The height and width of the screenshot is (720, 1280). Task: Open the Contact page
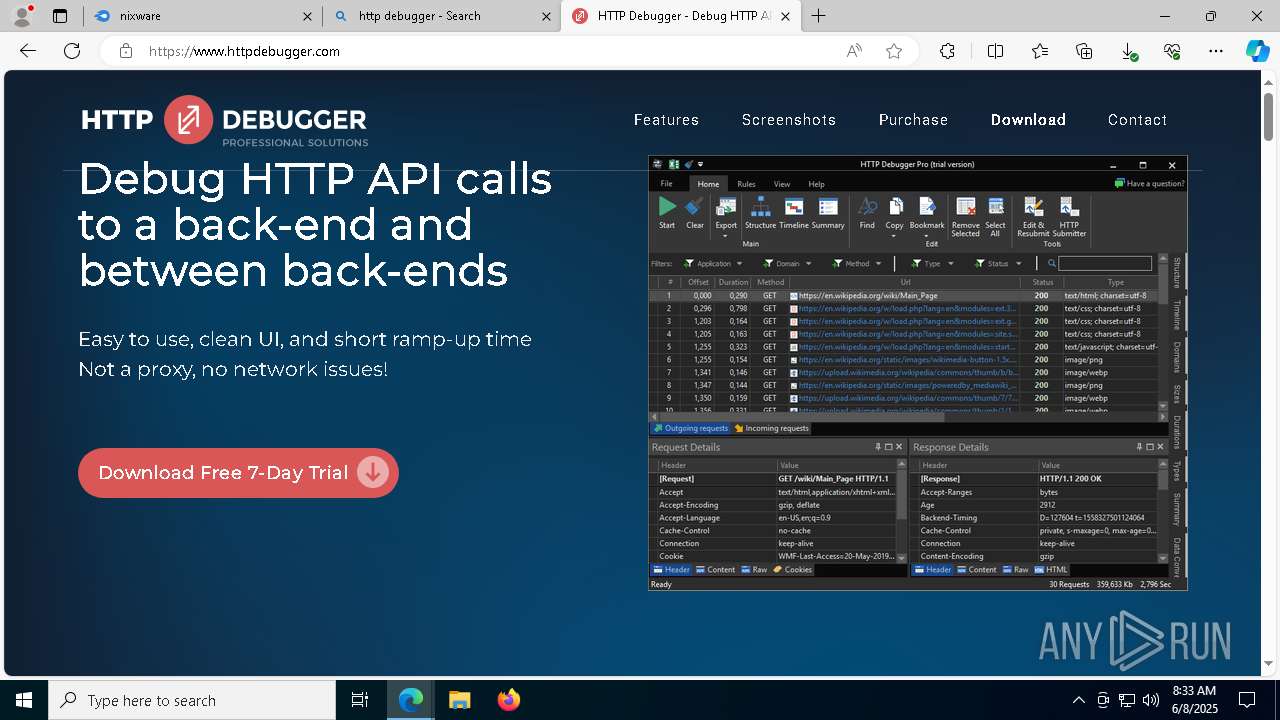pos(1137,120)
